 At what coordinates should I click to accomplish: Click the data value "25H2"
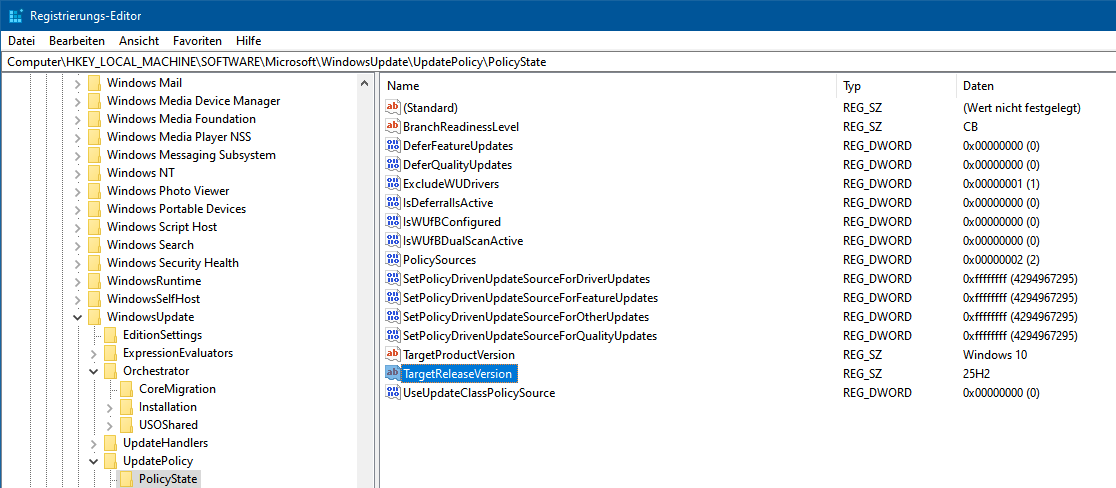975,373
